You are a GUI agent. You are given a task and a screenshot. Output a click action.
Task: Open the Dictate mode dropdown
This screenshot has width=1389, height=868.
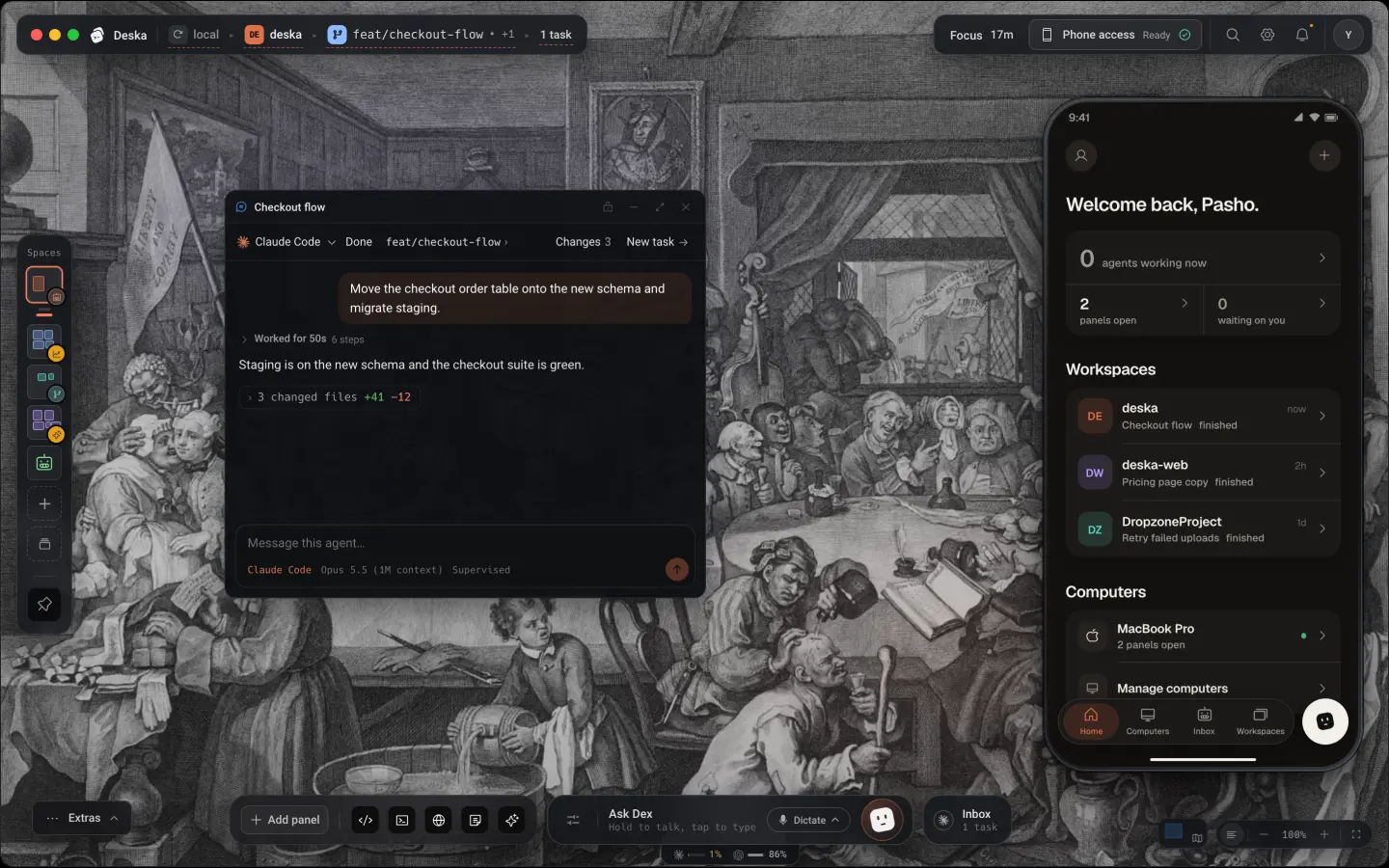808,820
